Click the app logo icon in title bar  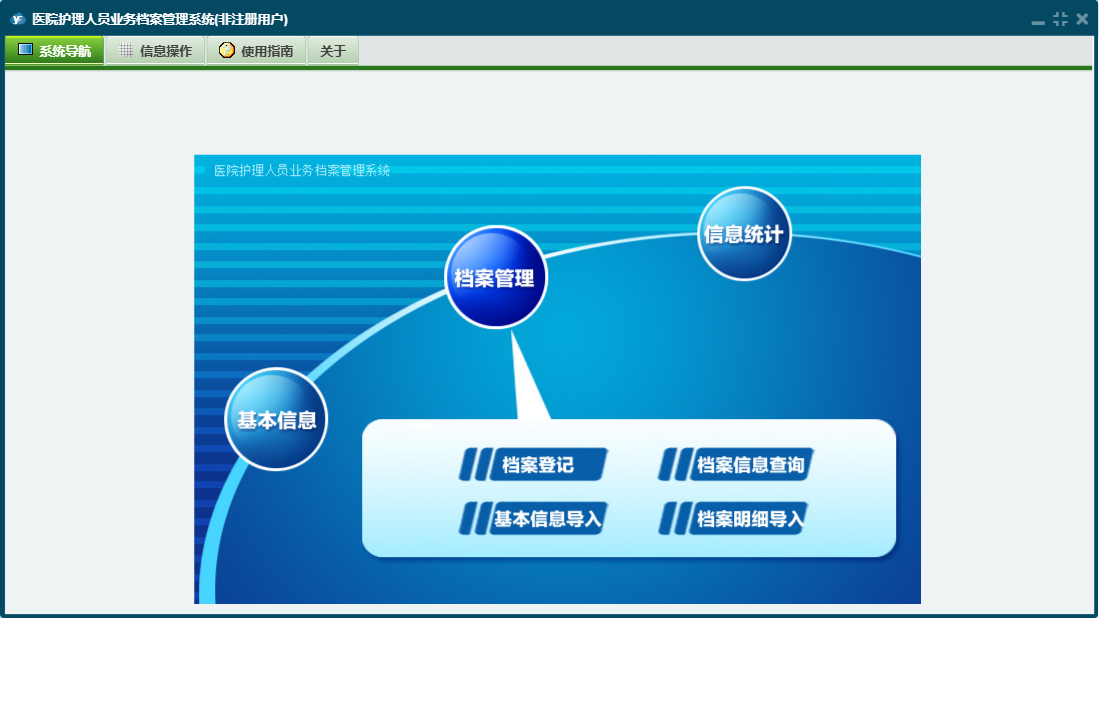pyautogui.click(x=18, y=19)
